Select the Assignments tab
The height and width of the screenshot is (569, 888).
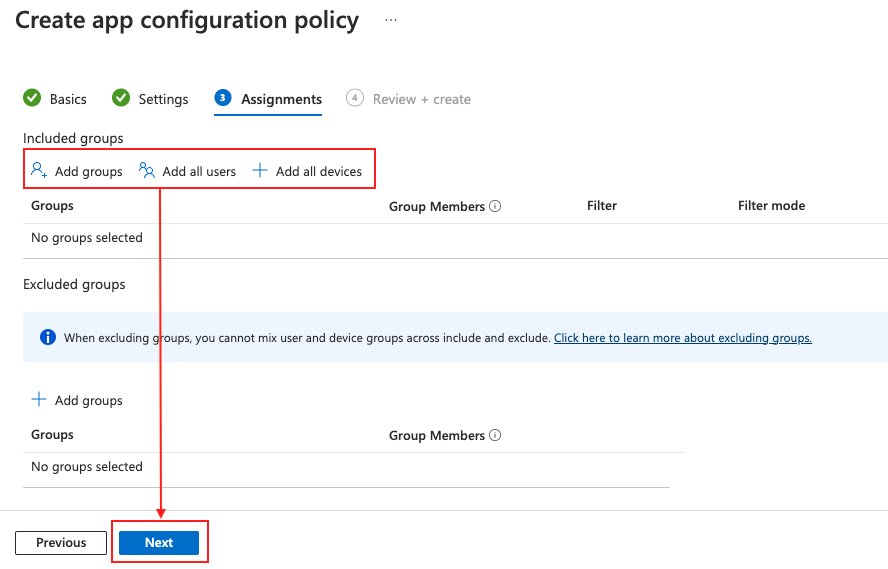tap(281, 99)
